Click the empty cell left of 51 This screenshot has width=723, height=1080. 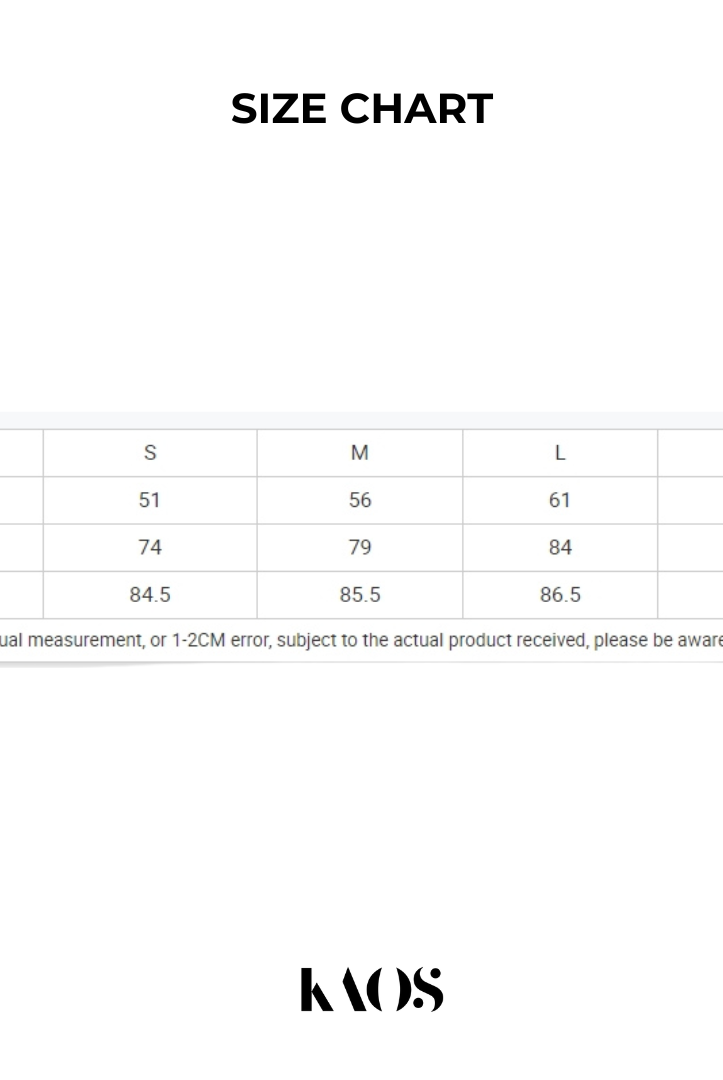coord(21,500)
